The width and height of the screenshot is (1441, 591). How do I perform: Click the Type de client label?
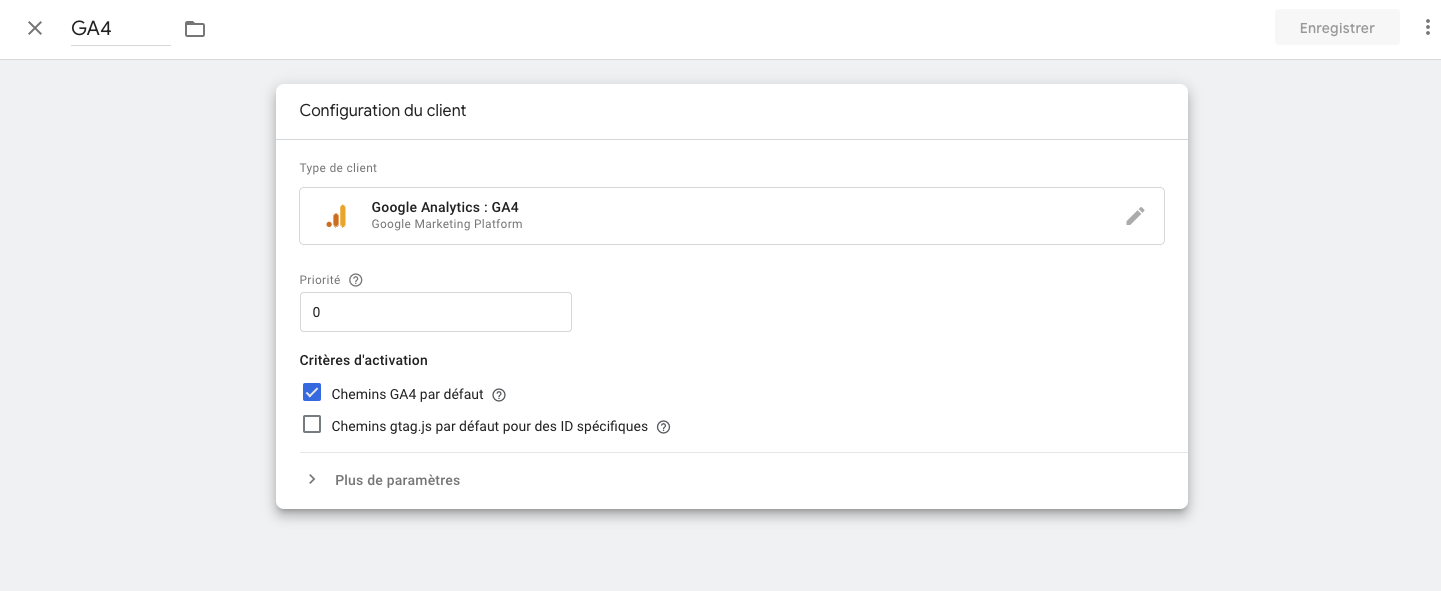[x=338, y=168]
